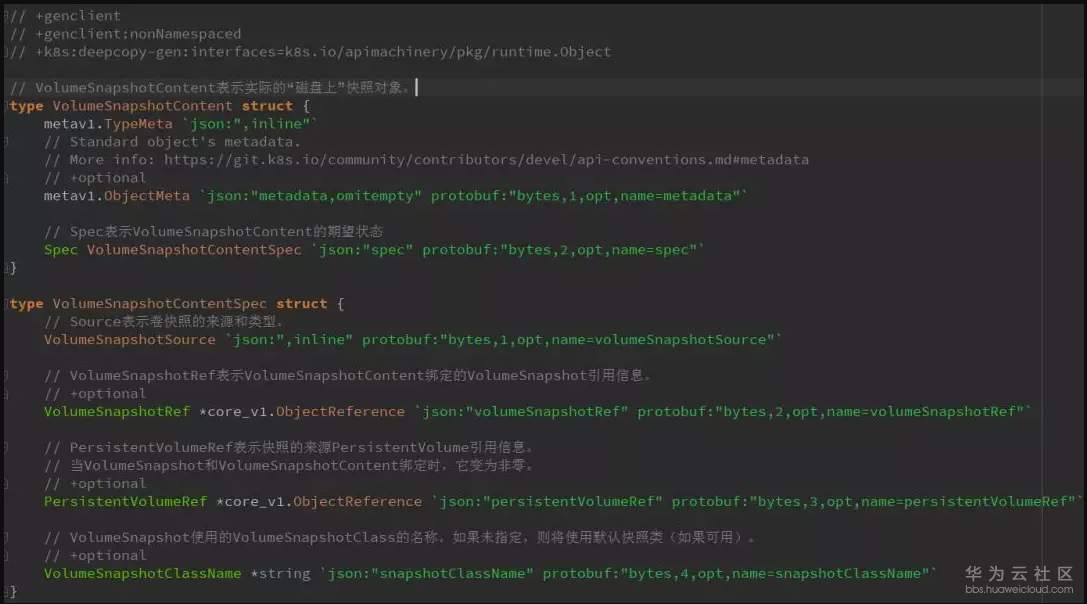1087x604 pixels.
Task: Click the comment starting '当VolumeSnapshot和VolumeSnapshotContent绑定时'
Action: [288, 465]
